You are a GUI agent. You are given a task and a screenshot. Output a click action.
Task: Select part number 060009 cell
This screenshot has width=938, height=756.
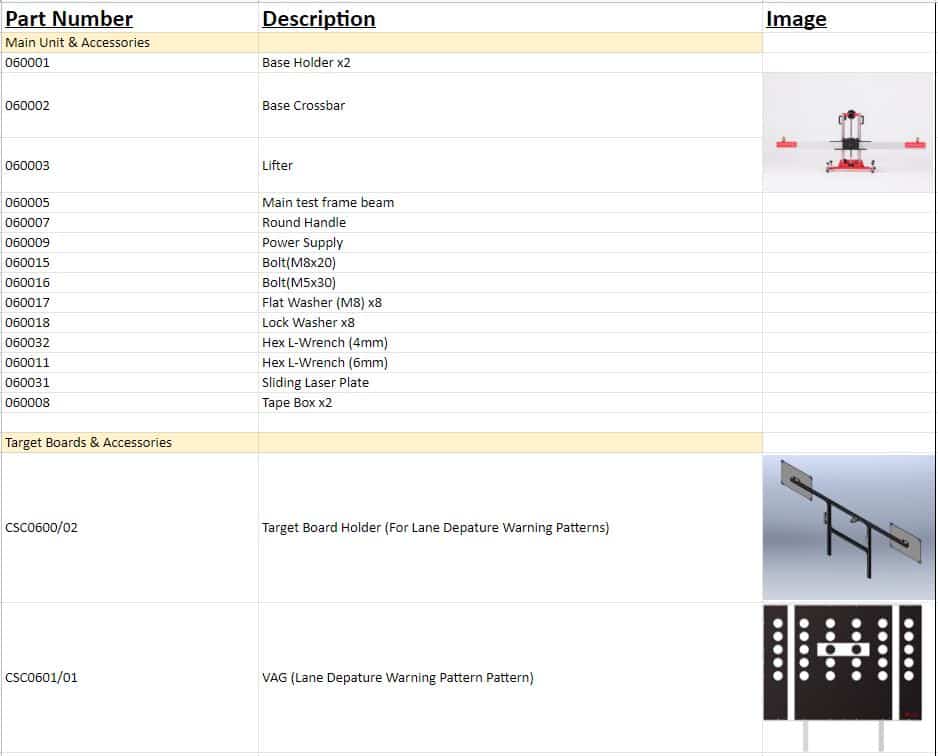click(x=129, y=243)
